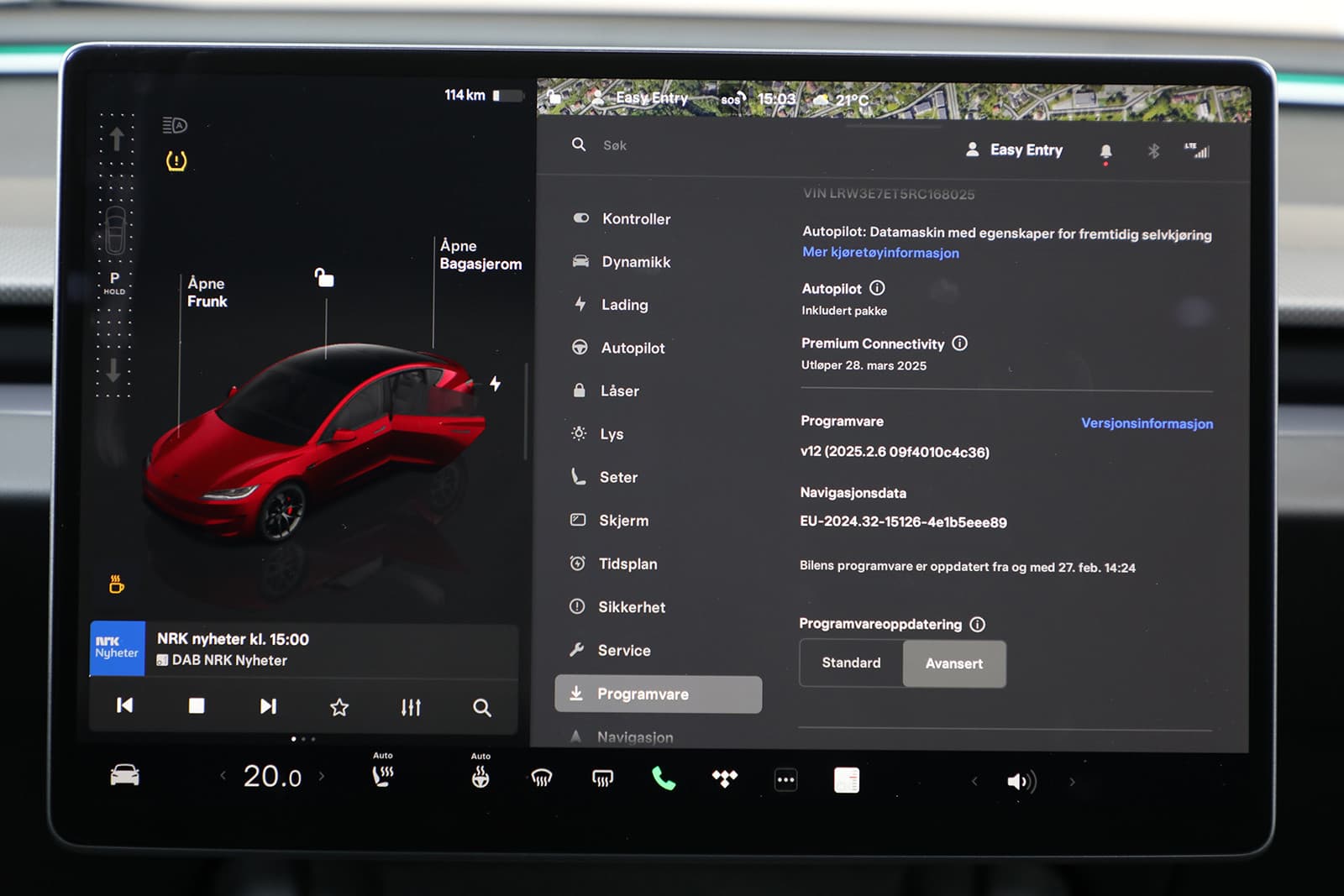The width and height of the screenshot is (1344, 896).
Task: Tap the Søk search field
Action: [614, 145]
